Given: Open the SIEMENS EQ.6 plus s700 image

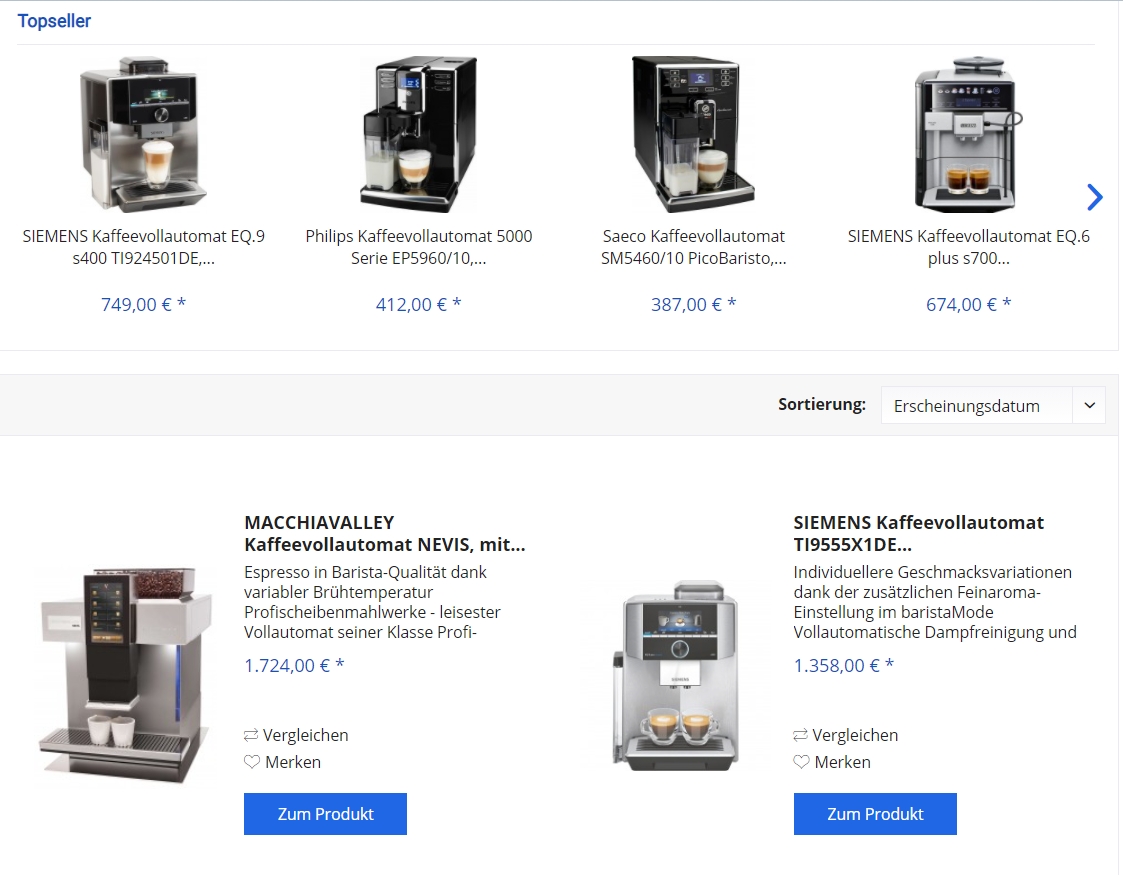Looking at the screenshot, I should [x=968, y=134].
